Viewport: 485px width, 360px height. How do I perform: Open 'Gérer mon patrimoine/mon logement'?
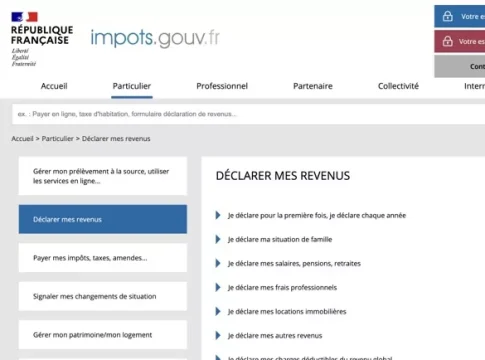(x=103, y=335)
